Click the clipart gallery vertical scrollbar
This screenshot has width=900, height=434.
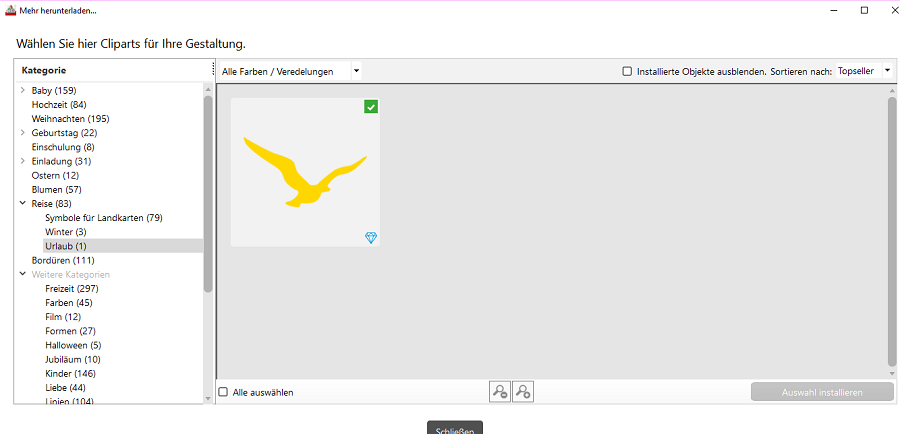892,231
